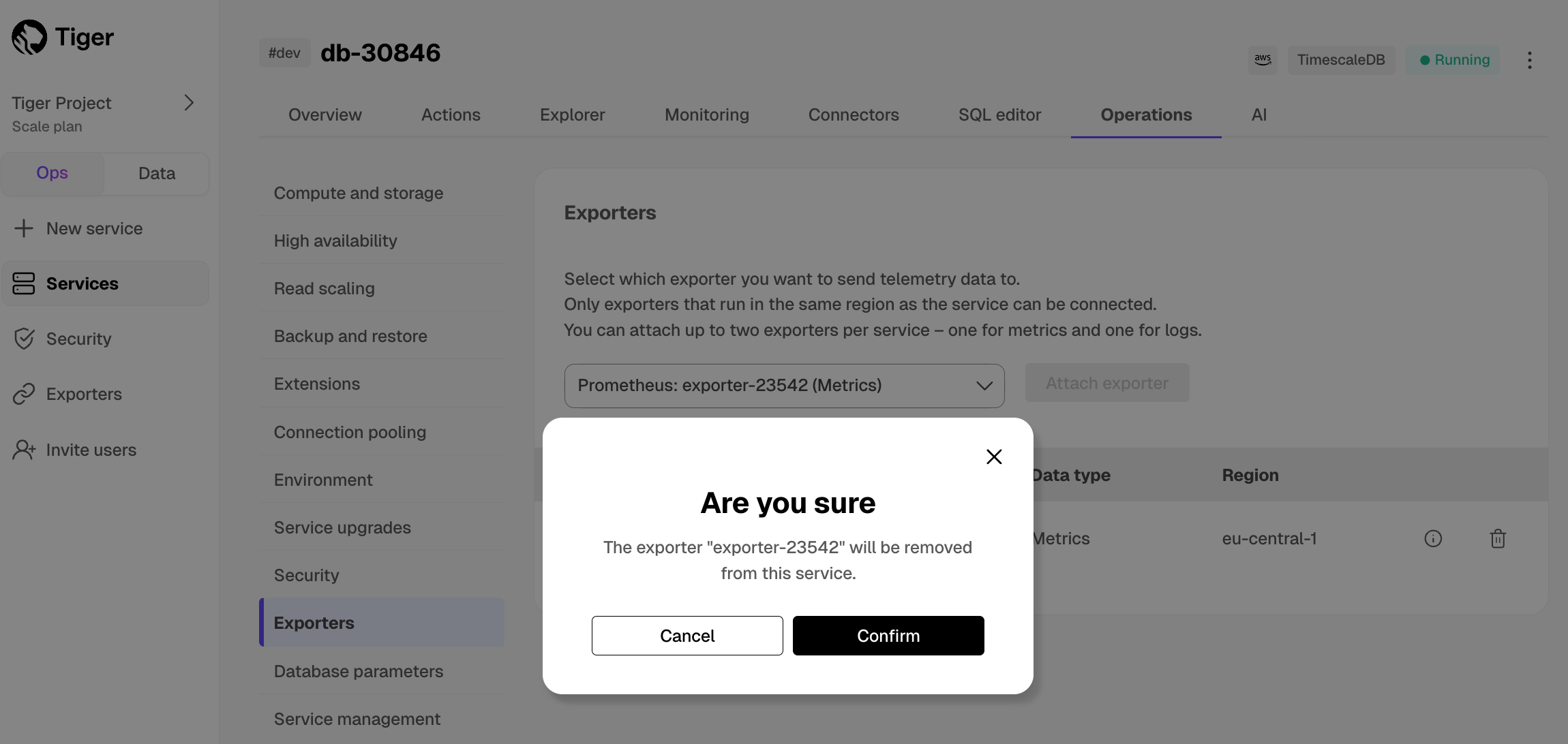Show exporter details via info icon

click(x=1433, y=539)
